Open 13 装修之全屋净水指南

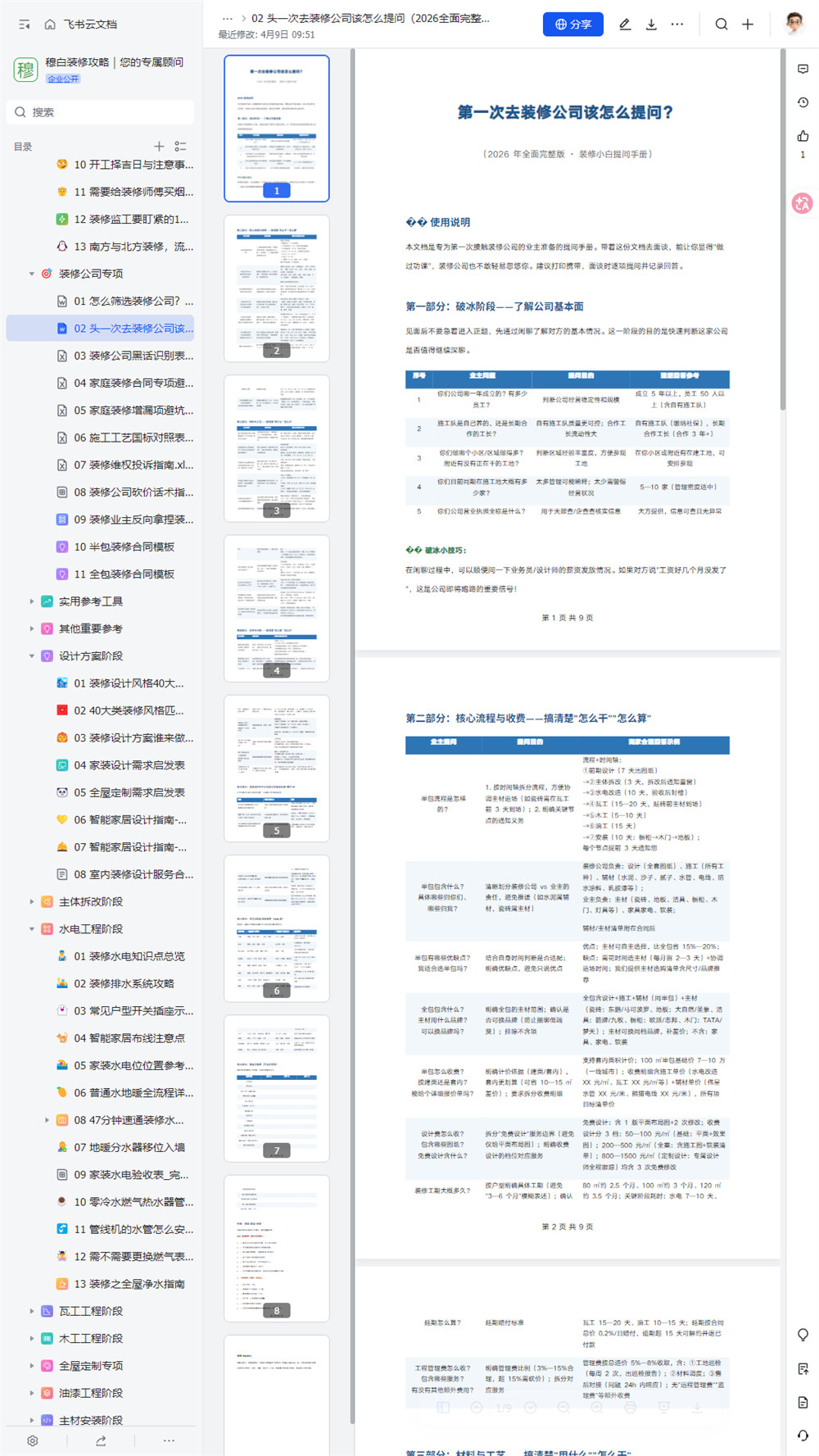coord(100,1284)
